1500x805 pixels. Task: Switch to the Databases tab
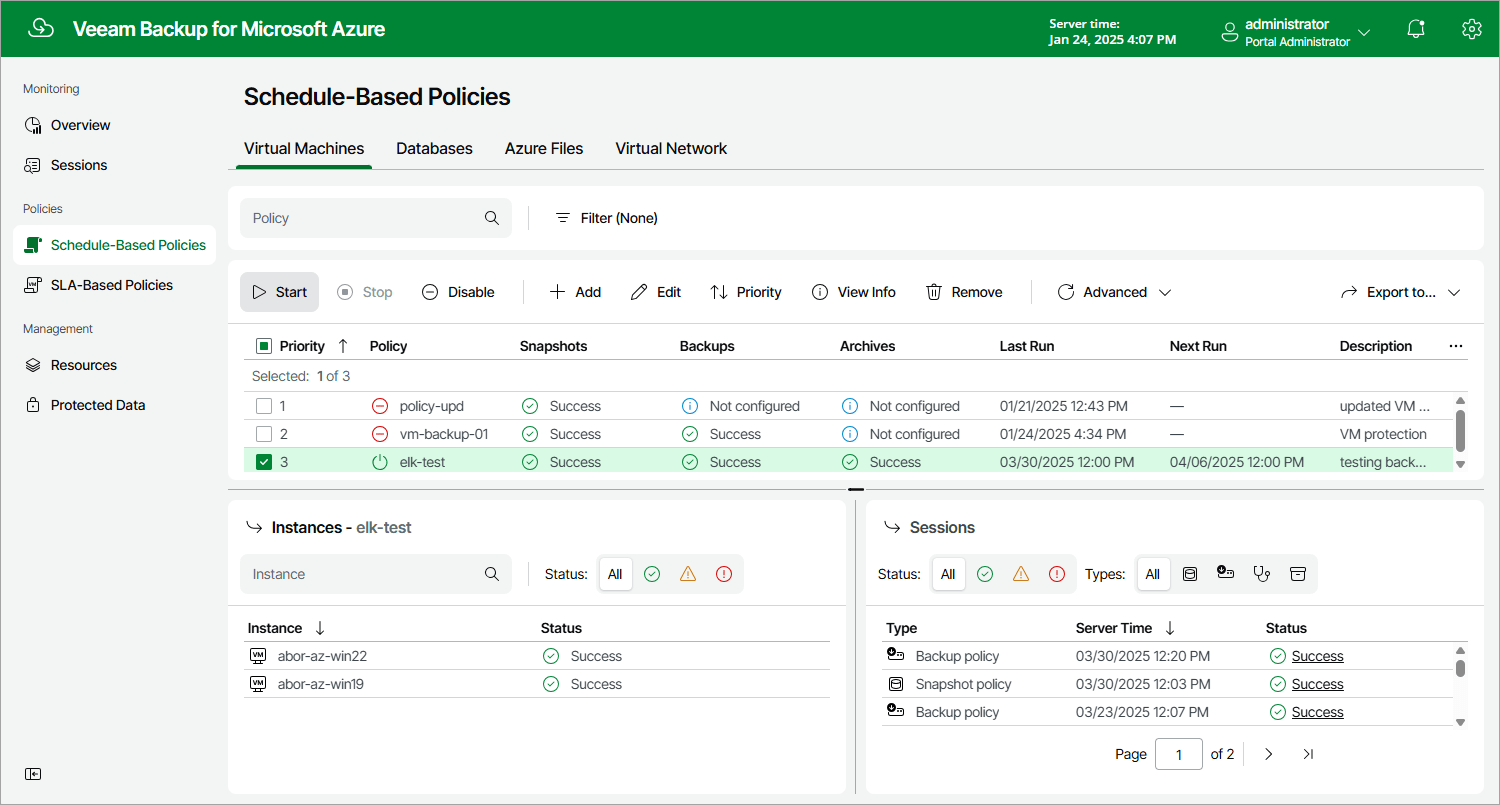click(434, 148)
